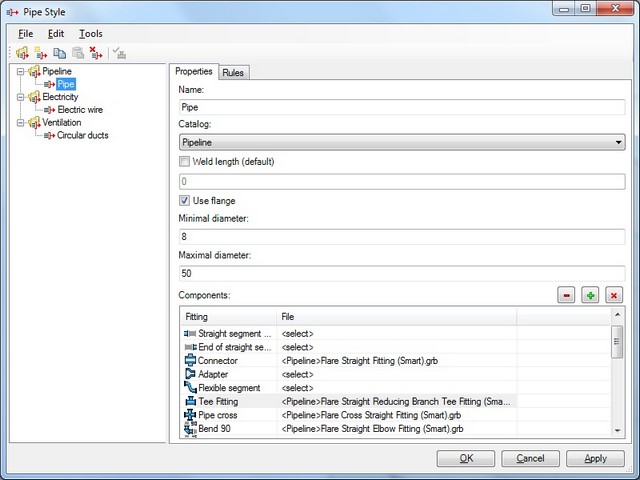Collapse the Ventilation tree node

point(20,122)
